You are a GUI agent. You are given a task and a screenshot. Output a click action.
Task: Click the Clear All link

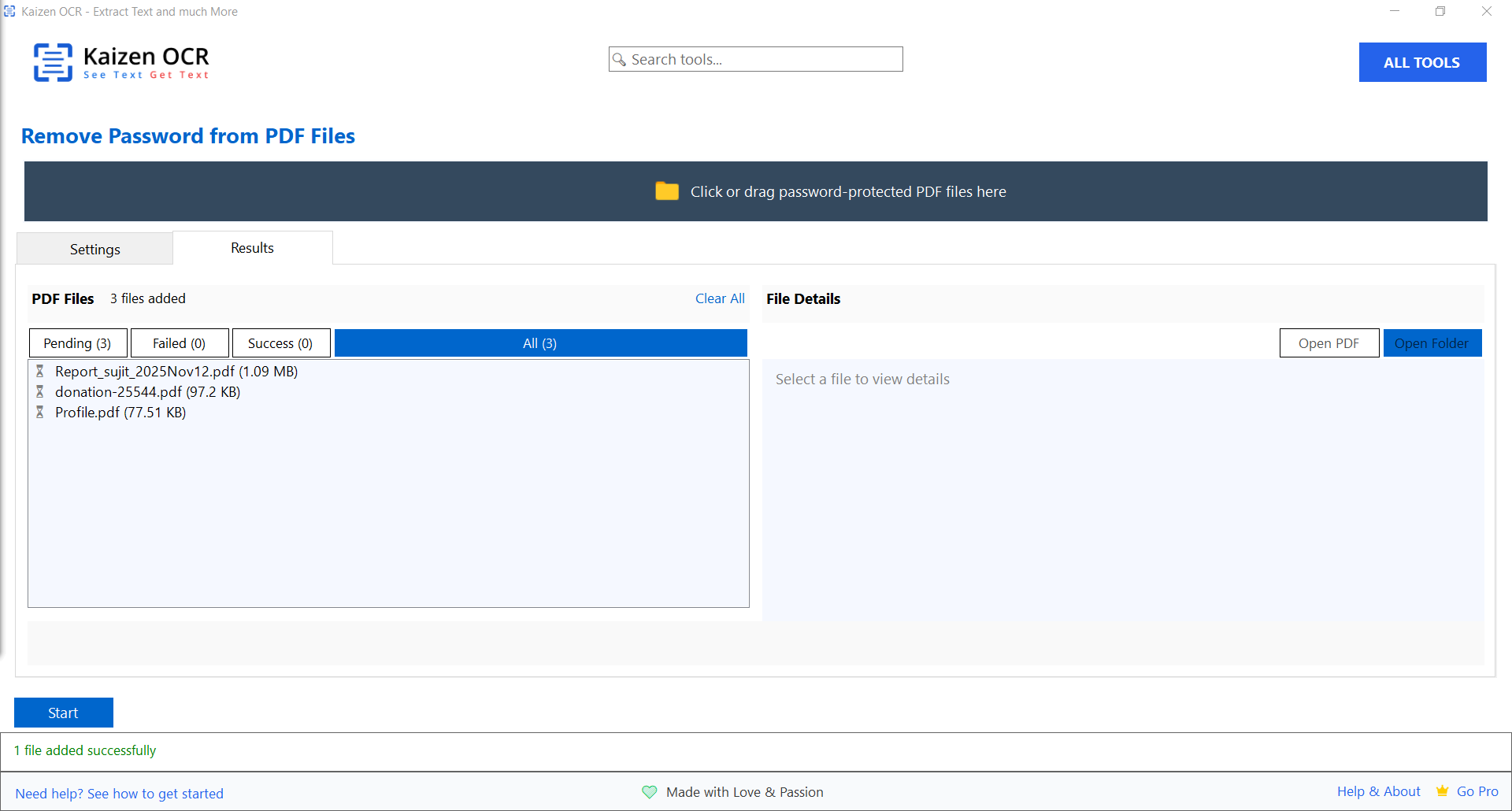pyautogui.click(x=719, y=298)
